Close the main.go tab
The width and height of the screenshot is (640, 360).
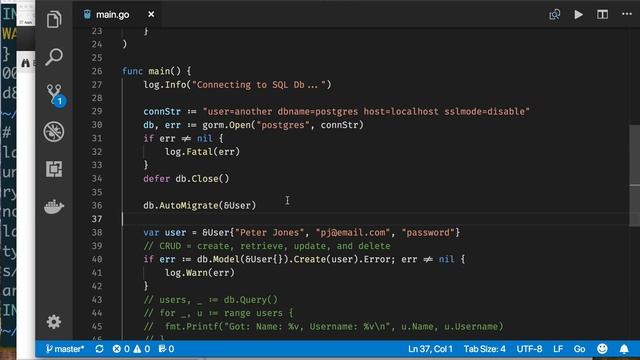pyautogui.click(x=151, y=14)
